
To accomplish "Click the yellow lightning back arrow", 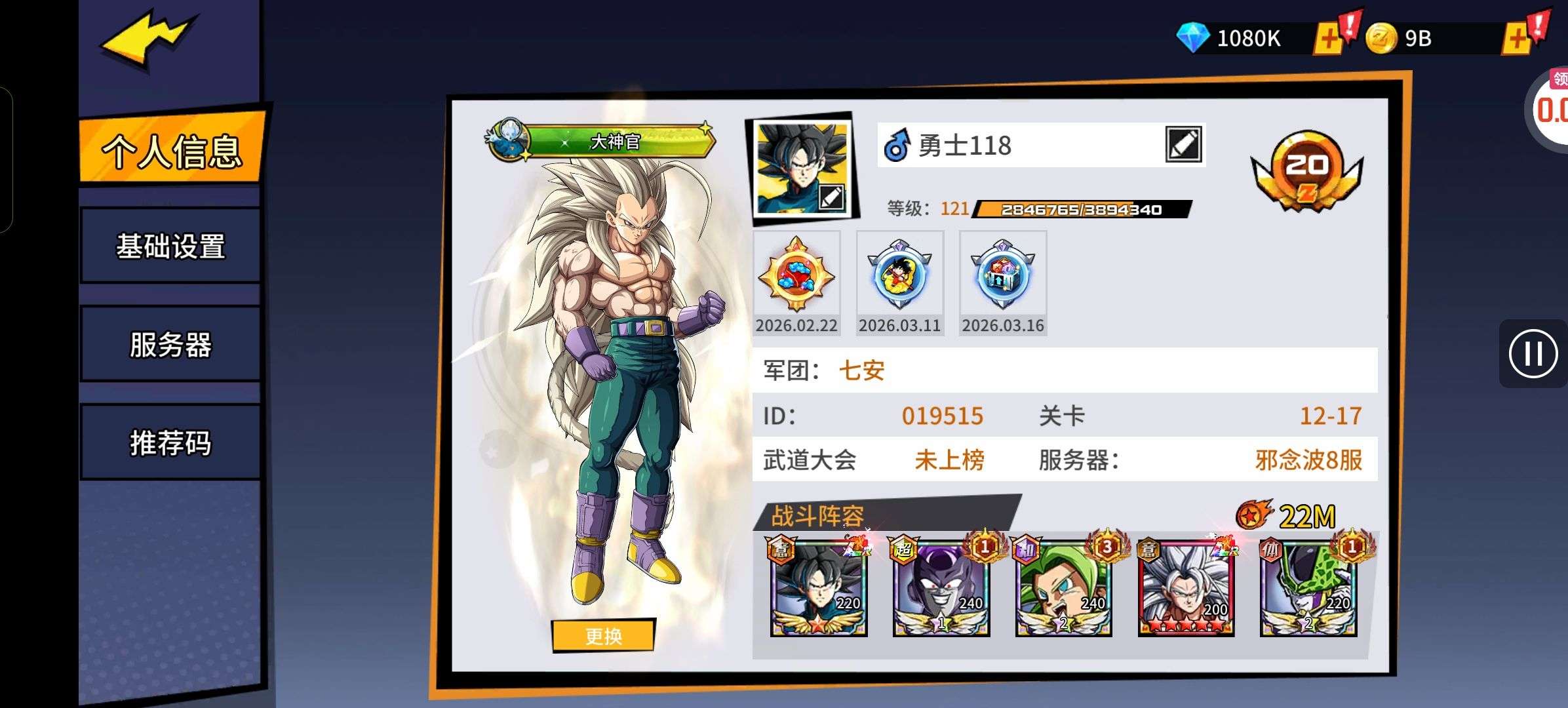I will pyautogui.click(x=148, y=40).
